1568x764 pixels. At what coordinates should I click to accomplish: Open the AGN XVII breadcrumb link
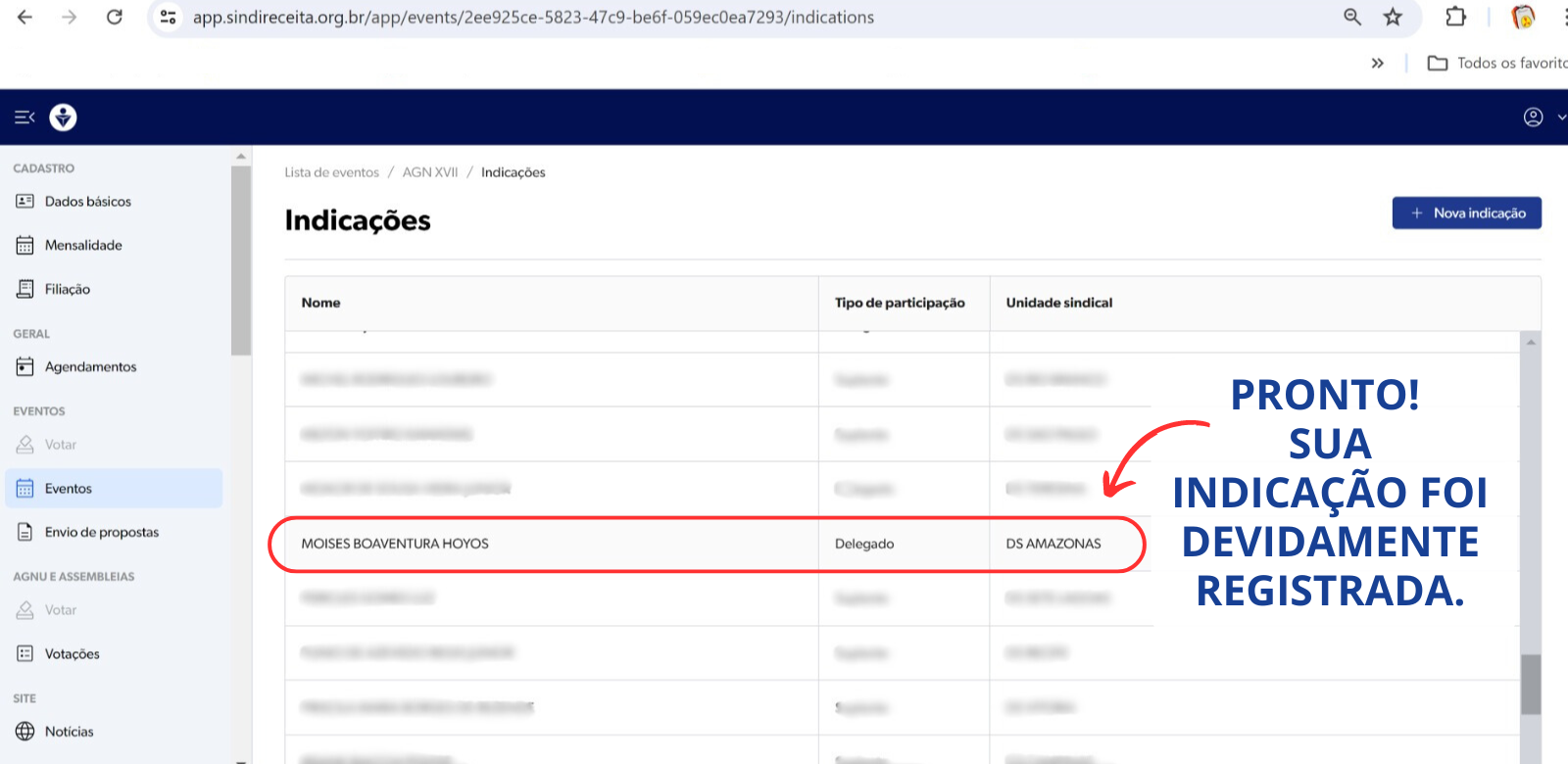(x=430, y=172)
